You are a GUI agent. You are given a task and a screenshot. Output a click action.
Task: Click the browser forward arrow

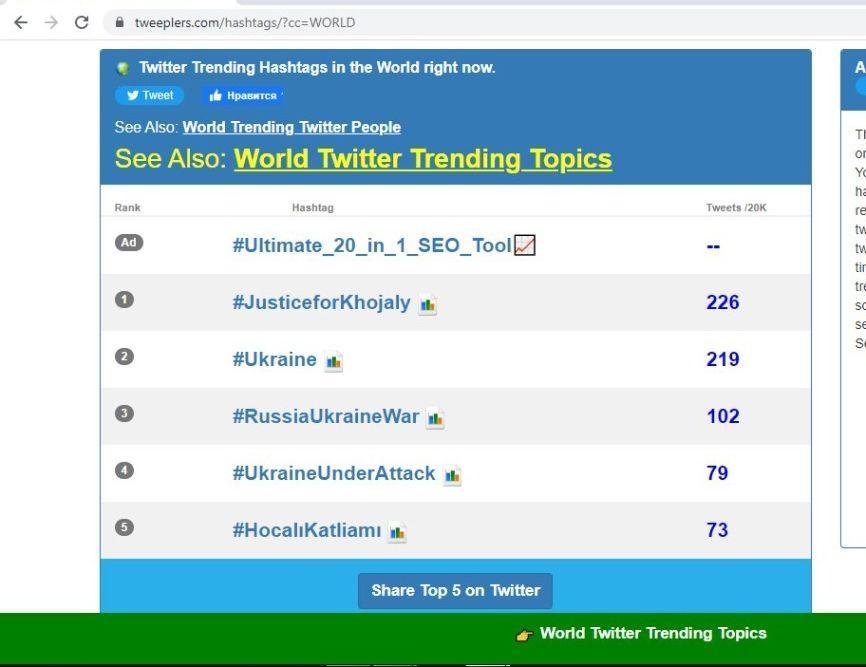[51, 22]
